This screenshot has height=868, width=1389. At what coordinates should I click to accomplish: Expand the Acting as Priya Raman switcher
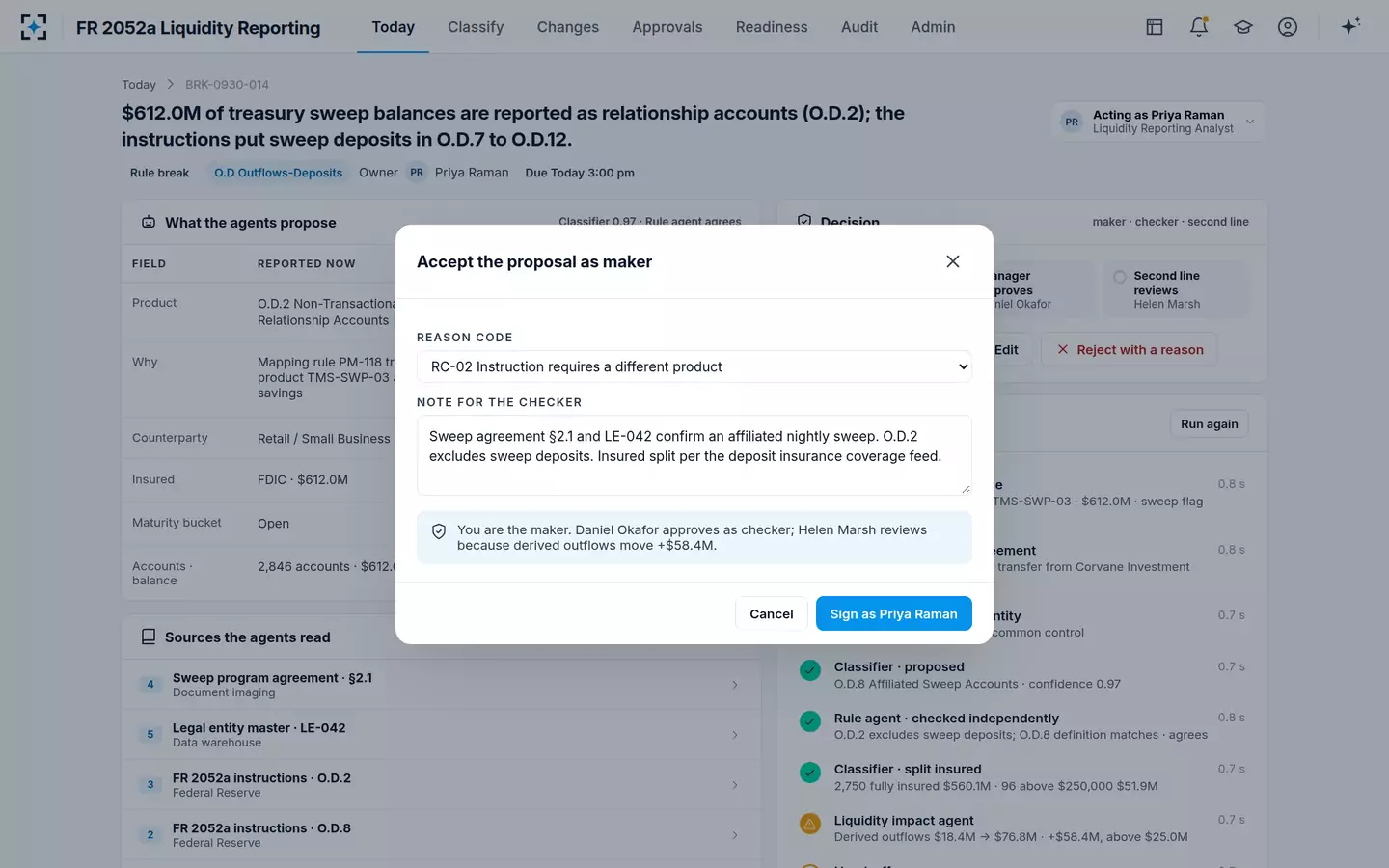[1158, 122]
